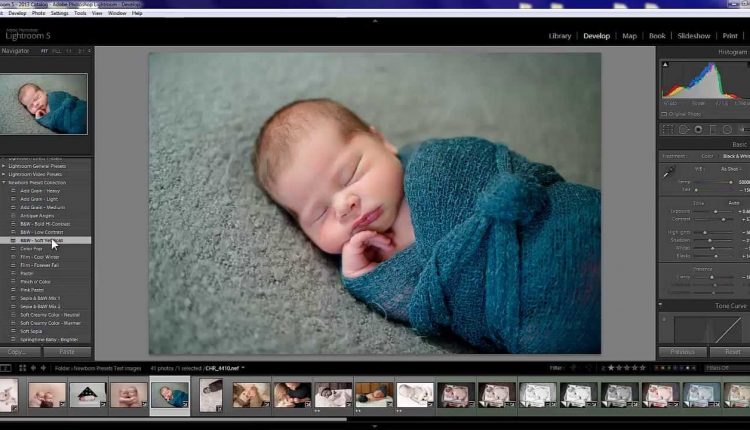This screenshot has width=750, height=430.
Task: Expand Lightroom General Presets folder
Action: point(4,166)
